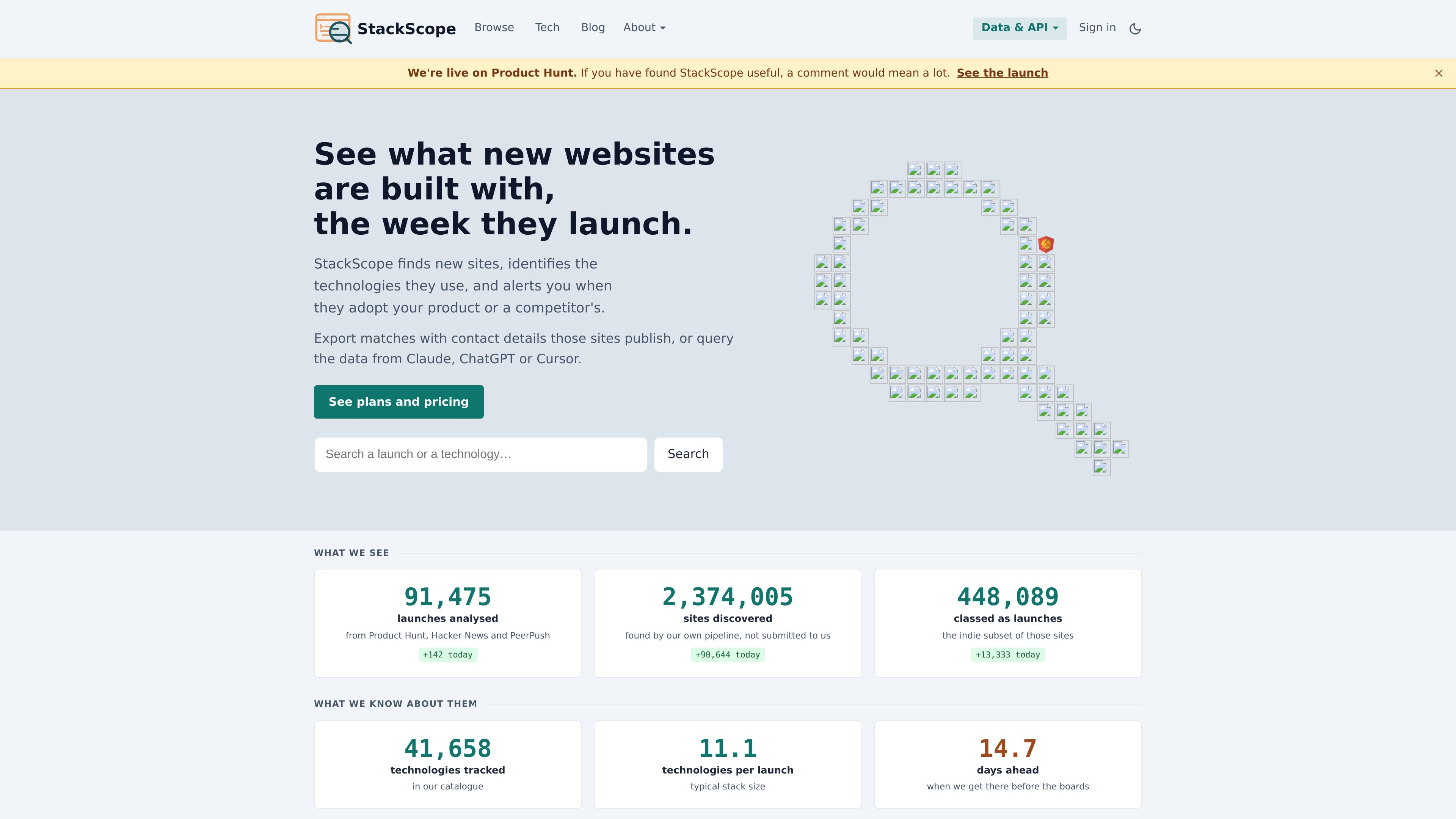Click the 448,089 classed as launches figure
This screenshot has width=1456, height=819.
(x=1008, y=597)
